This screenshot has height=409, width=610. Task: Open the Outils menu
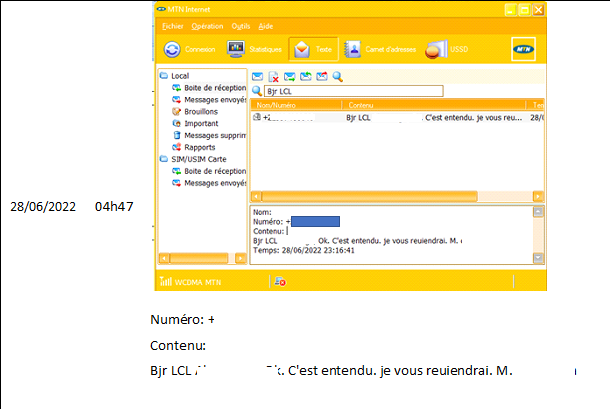point(240,25)
